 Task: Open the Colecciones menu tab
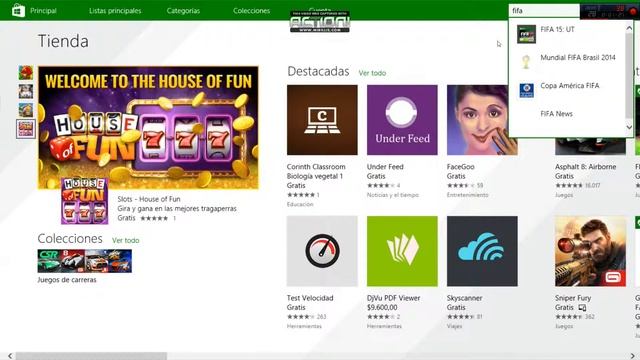point(251,11)
